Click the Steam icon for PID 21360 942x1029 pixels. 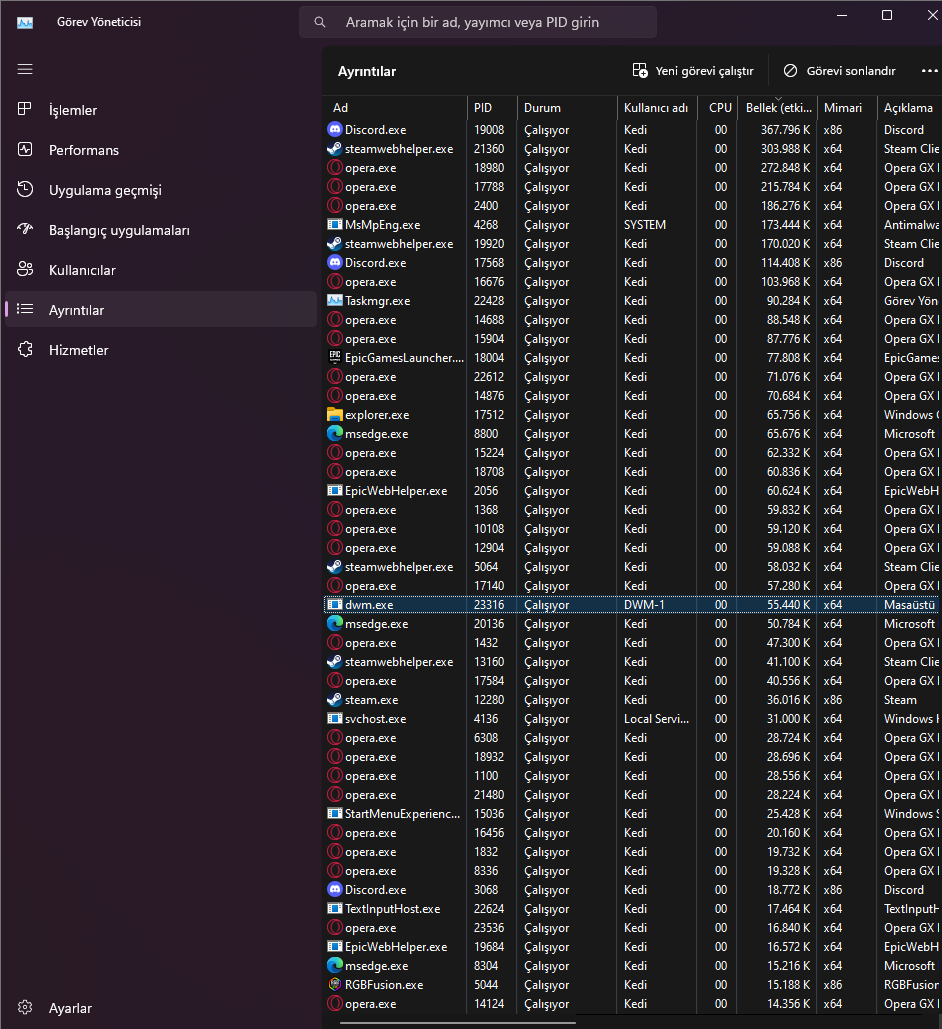point(335,148)
